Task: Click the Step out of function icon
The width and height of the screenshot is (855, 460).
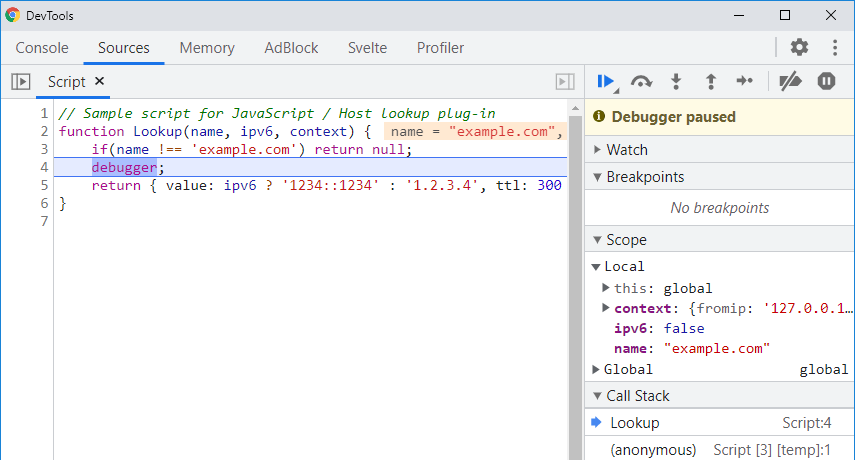Action: [x=710, y=82]
